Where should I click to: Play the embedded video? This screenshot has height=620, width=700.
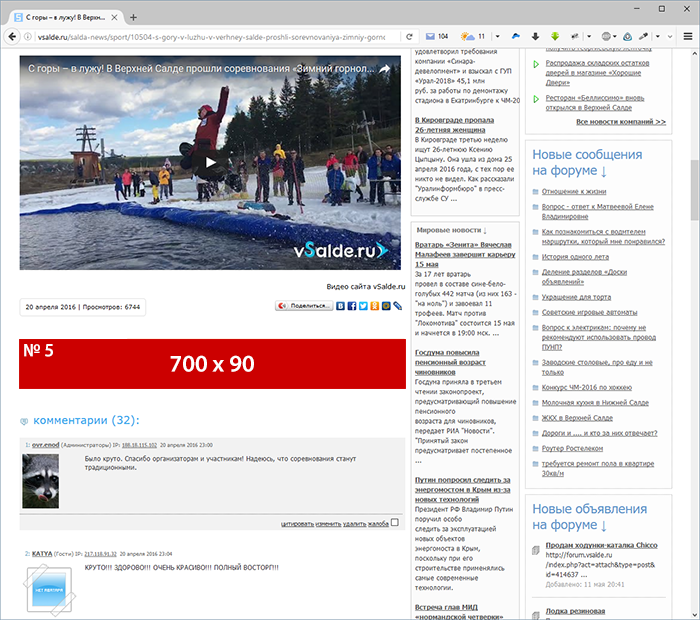[210, 162]
